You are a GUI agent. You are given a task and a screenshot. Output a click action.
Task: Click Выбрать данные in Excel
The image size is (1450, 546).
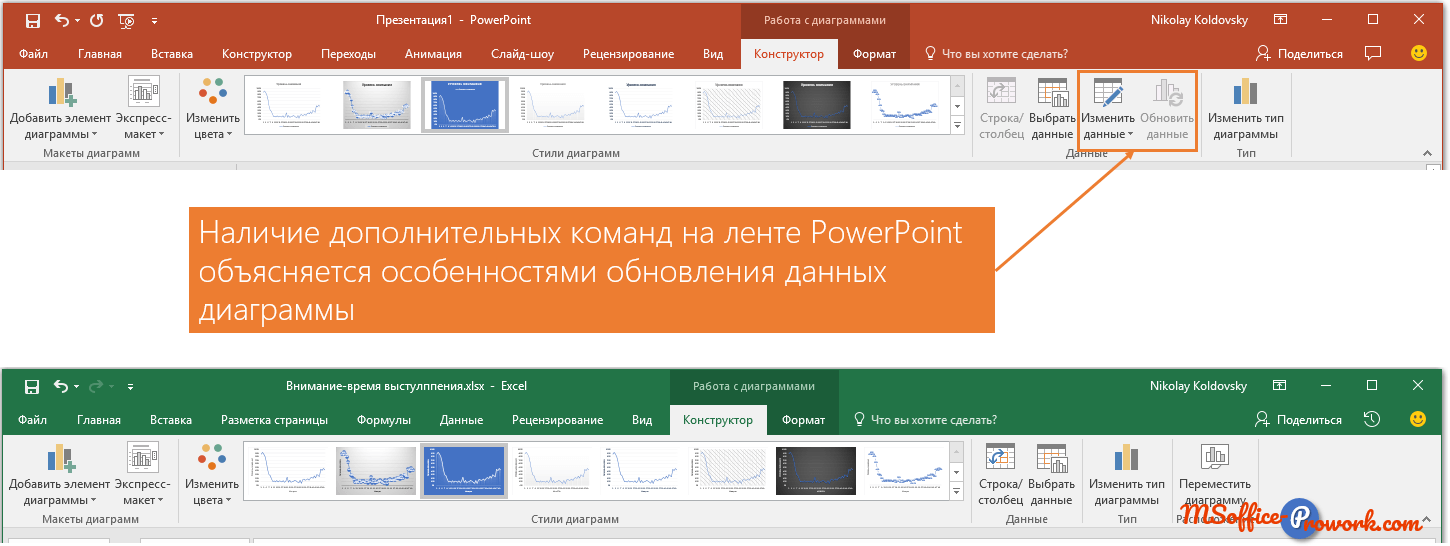[x=1052, y=474]
